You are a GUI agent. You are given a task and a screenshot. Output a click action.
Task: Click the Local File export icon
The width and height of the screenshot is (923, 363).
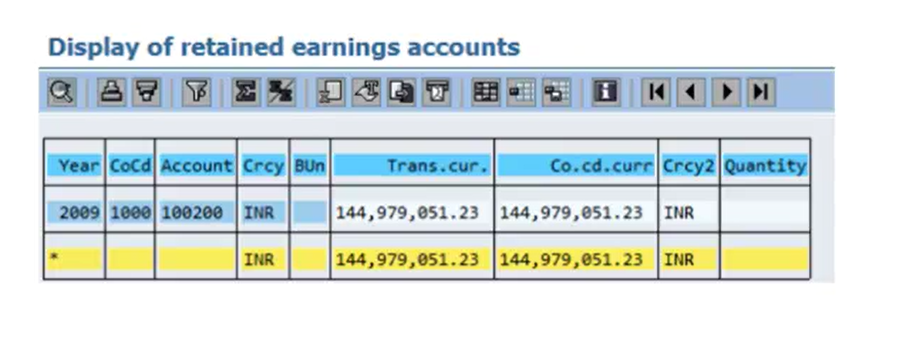pos(401,92)
